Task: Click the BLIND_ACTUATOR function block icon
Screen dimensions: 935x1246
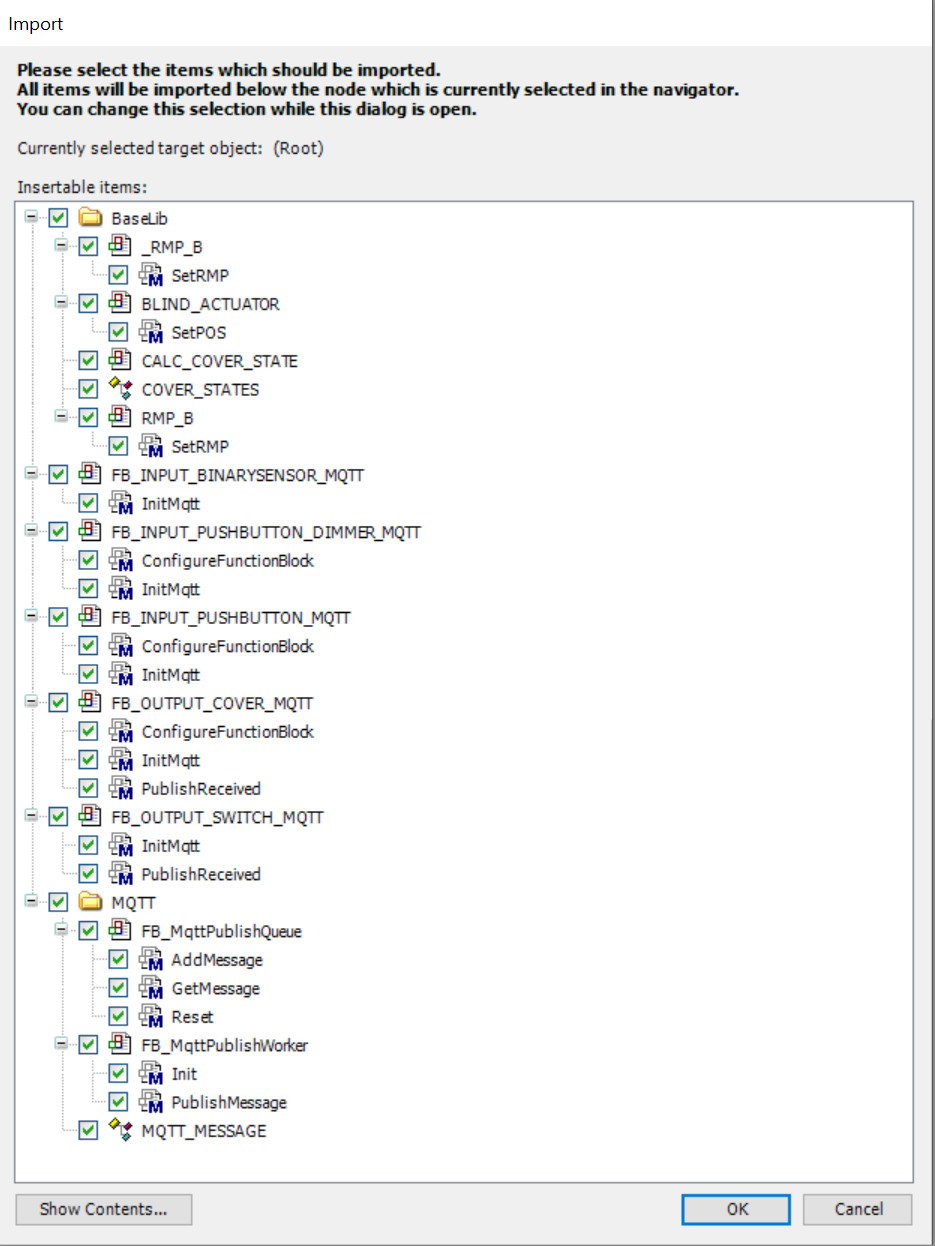Action: click(120, 304)
